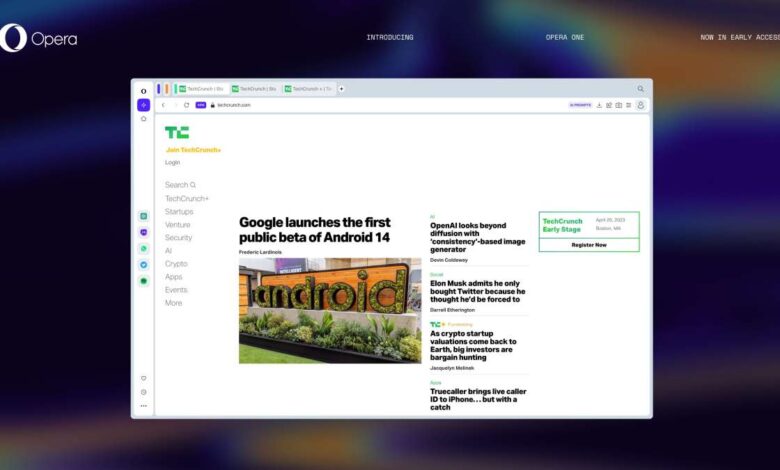Click author Devin Coldewey
Image resolution: width=780 pixels, height=470 pixels.
click(449, 260)
